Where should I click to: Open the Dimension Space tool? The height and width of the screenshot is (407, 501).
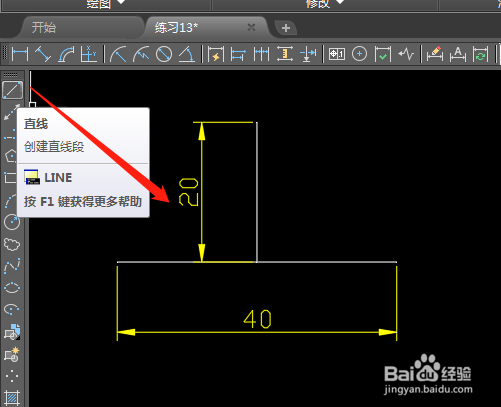285,54
